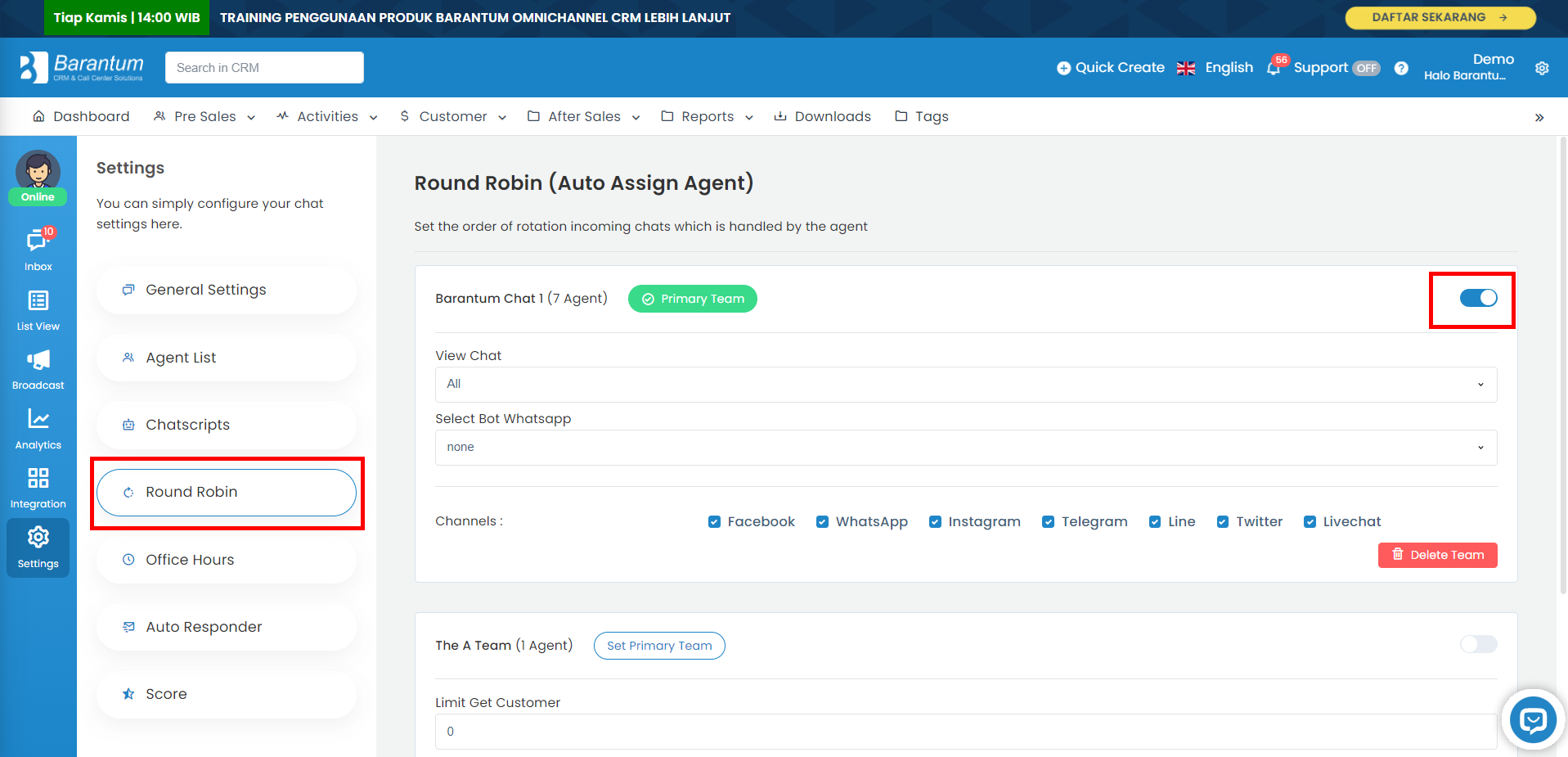Click the Quick Create plus icon
The width and height of the screenshot is (1568, 757).
(x=1063, y=68)
